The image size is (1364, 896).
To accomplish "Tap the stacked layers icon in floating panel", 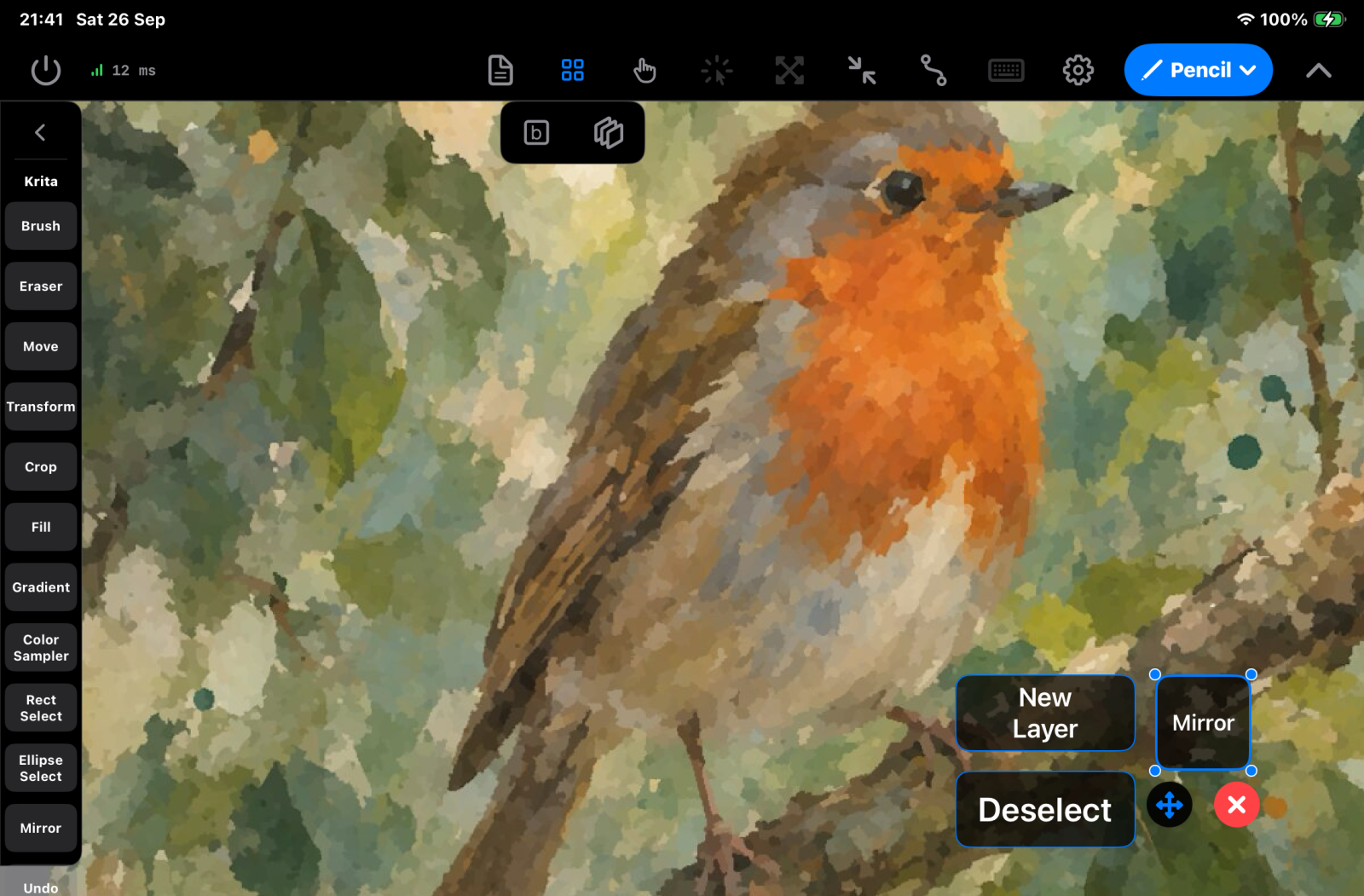I will (x=609, y=132).
